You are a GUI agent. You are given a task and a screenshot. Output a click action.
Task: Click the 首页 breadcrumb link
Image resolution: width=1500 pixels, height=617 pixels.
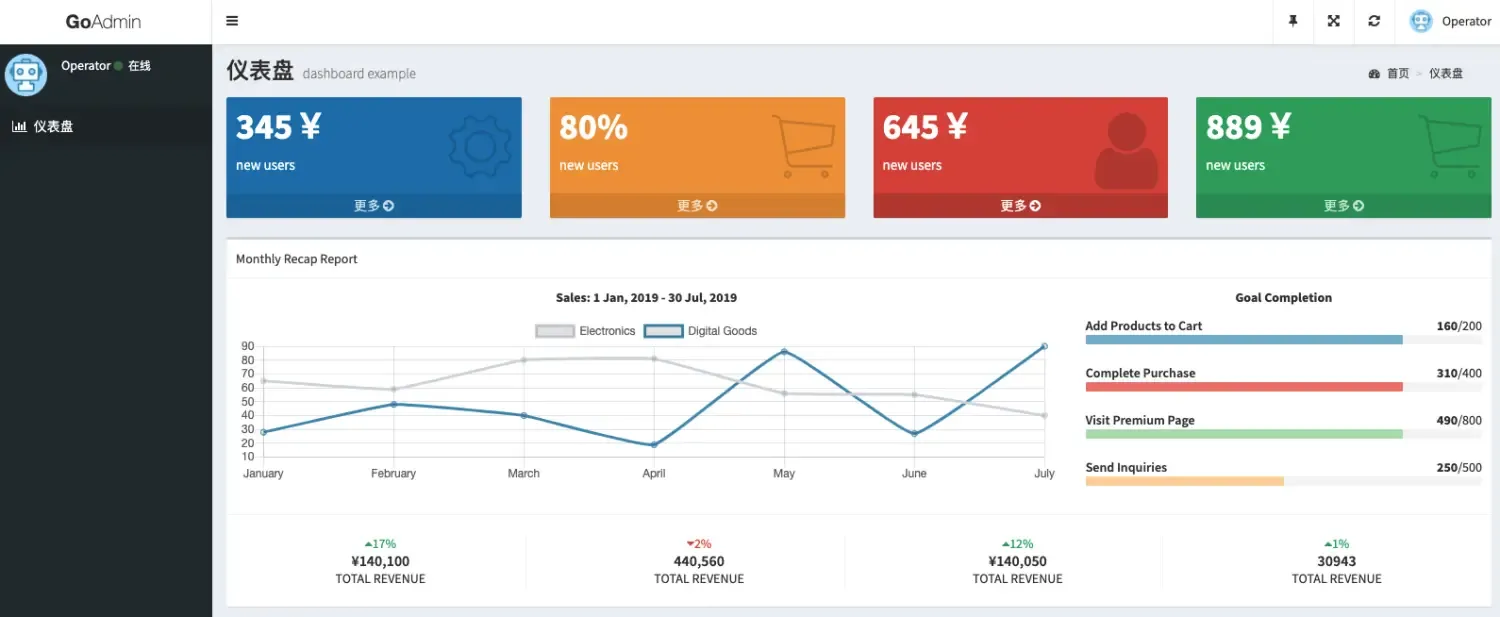tap(1397, 73)
